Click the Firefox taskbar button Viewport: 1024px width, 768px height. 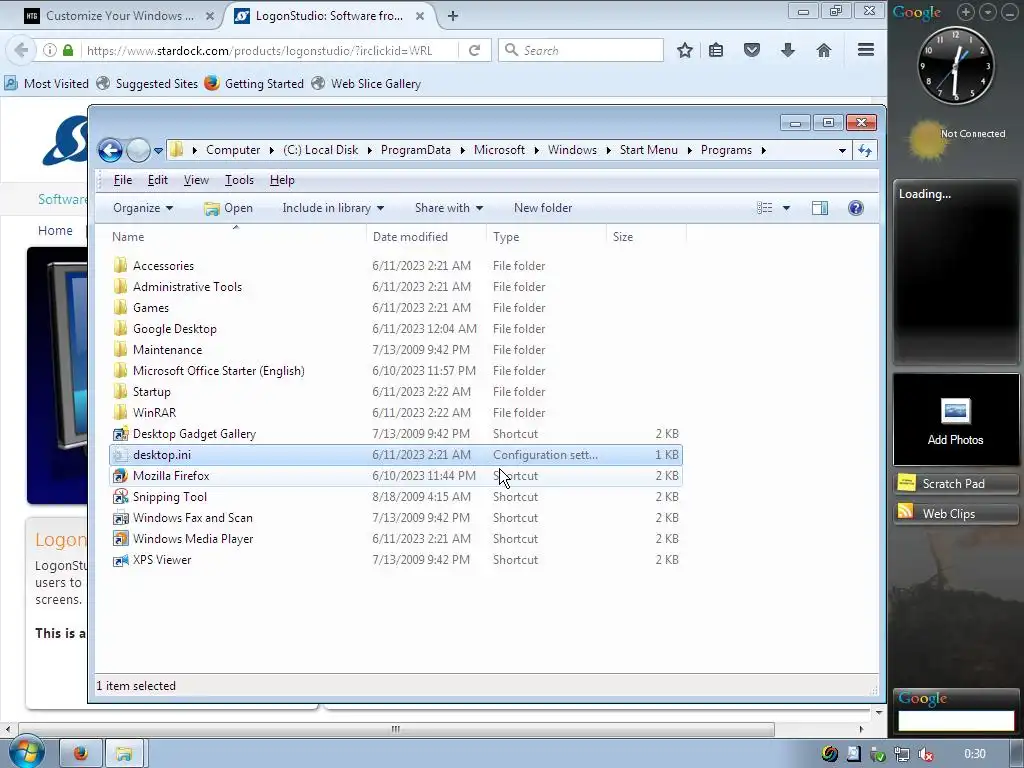pyautogui.click(x=80, y=754)
